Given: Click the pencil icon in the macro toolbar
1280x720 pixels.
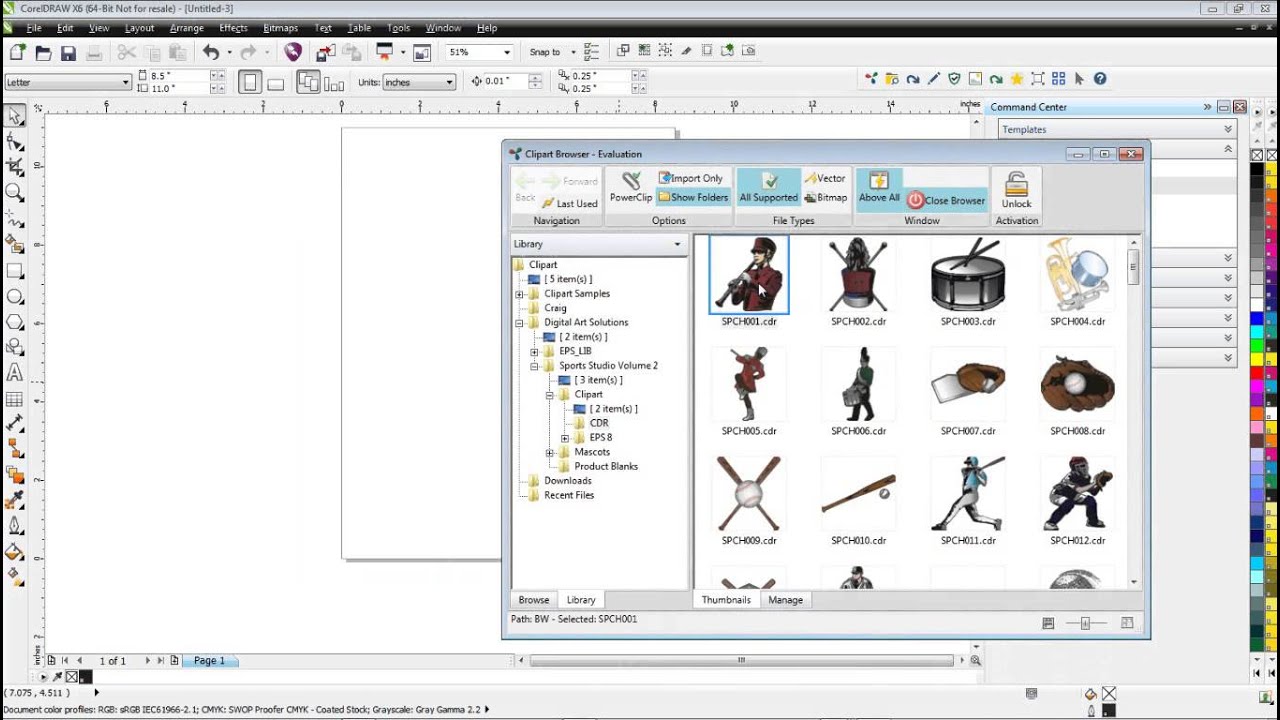Looking at the screenshot, I should click(x=934, y=79).
